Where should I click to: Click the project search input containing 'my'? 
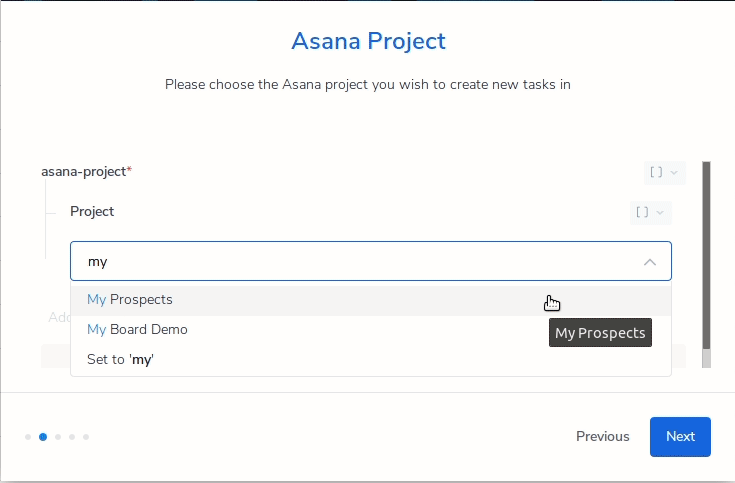[350, 262]
